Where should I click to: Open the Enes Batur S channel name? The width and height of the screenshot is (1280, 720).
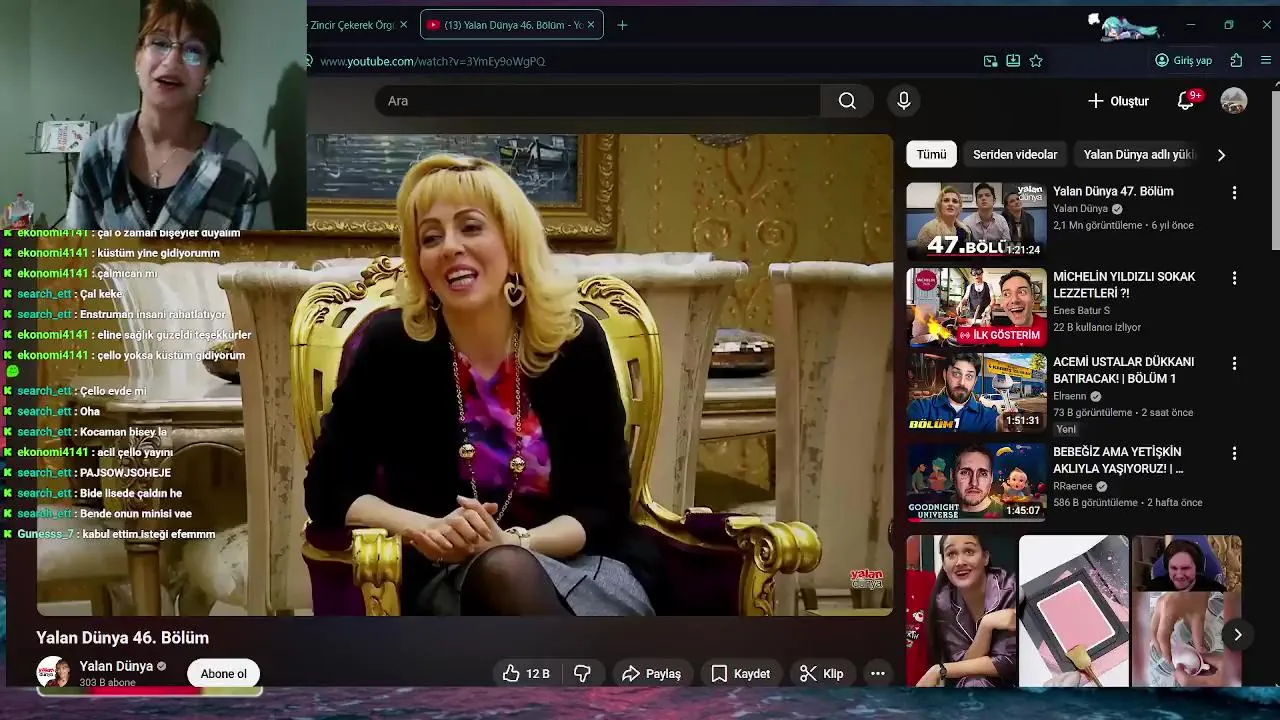(x=1081, y=310)
